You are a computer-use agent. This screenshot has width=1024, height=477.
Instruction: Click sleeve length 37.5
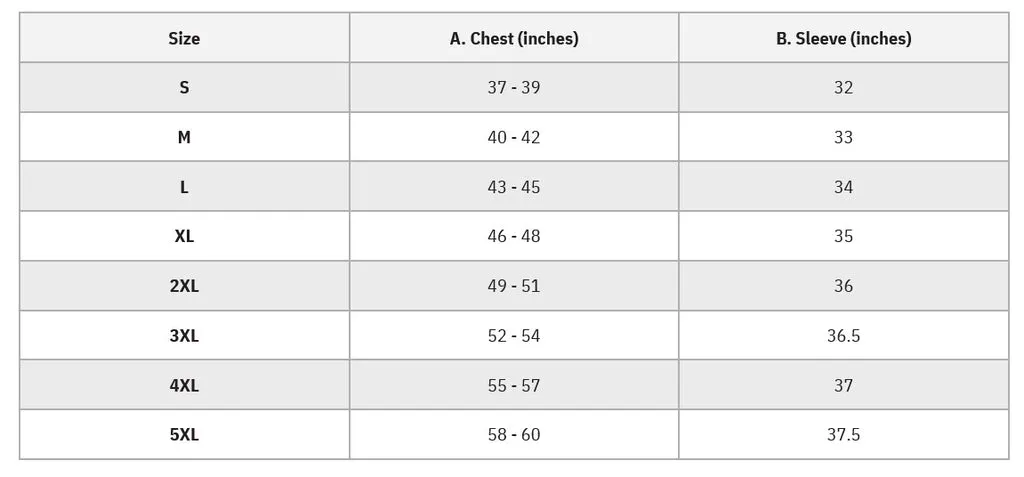843,435
